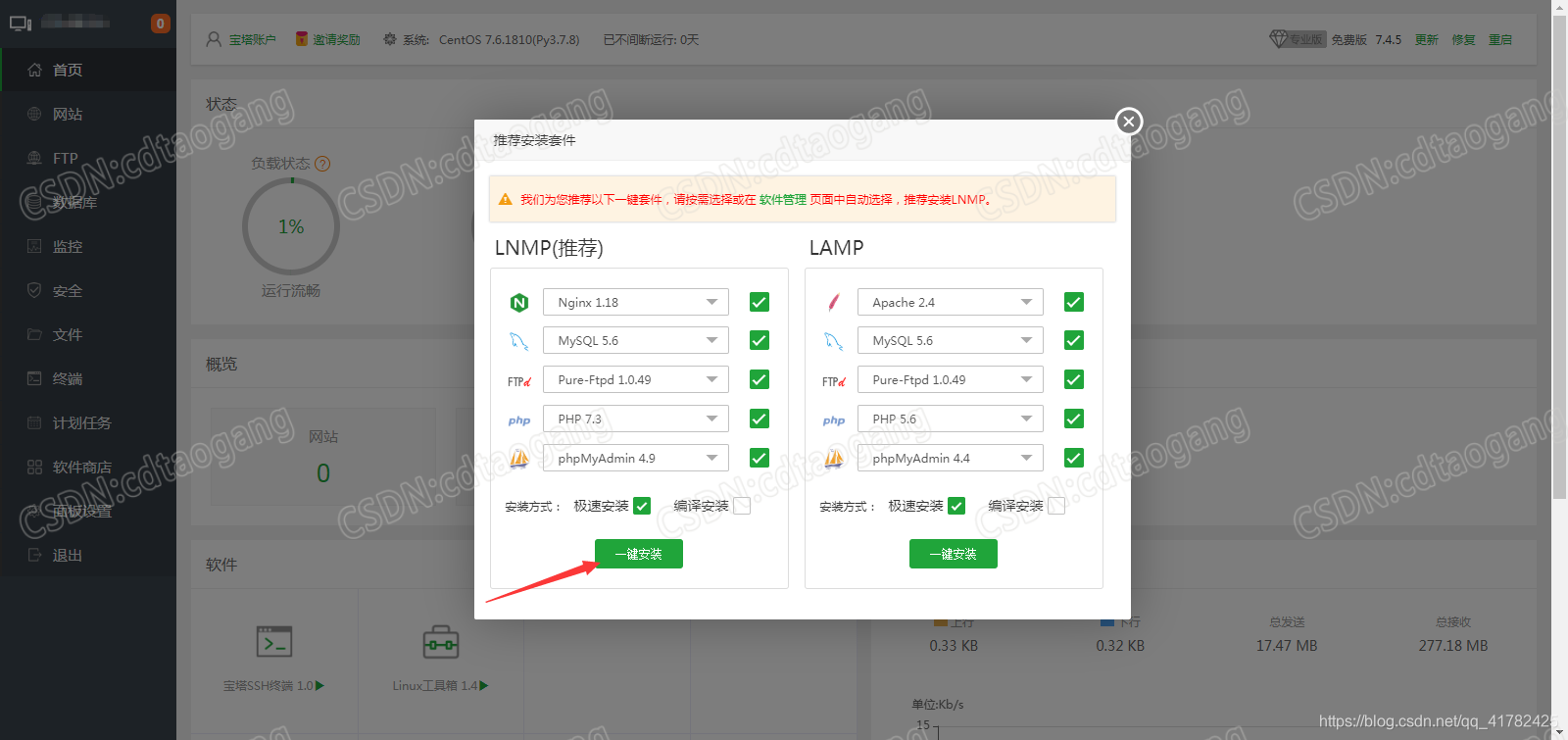Click the gift icon by 邀请奖励
Image resolution: width=1568 pixels, height=740 pixels.
(302, 39)
